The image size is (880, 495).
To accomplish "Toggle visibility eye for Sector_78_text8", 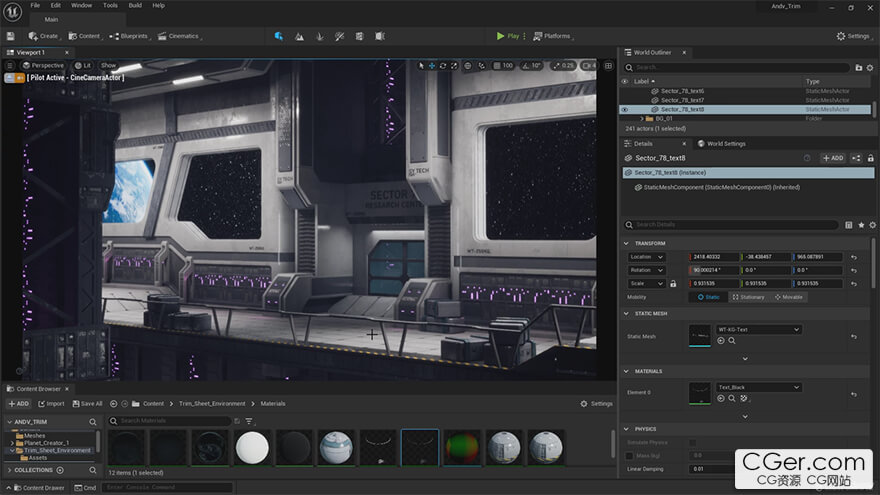I will [x=625, y=109].
